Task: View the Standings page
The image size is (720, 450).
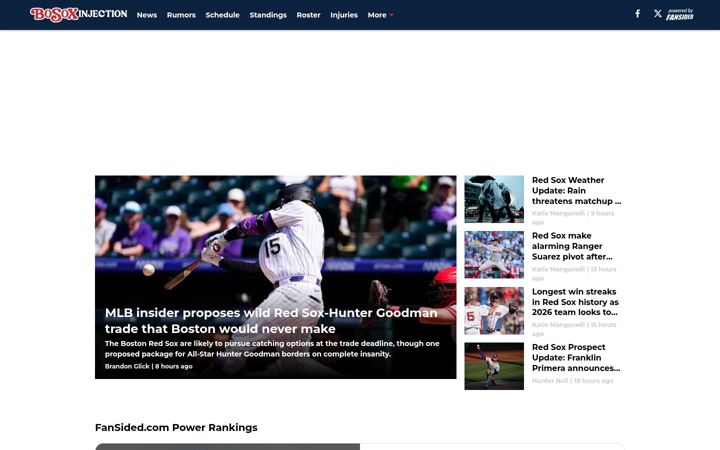Action: 268,15
